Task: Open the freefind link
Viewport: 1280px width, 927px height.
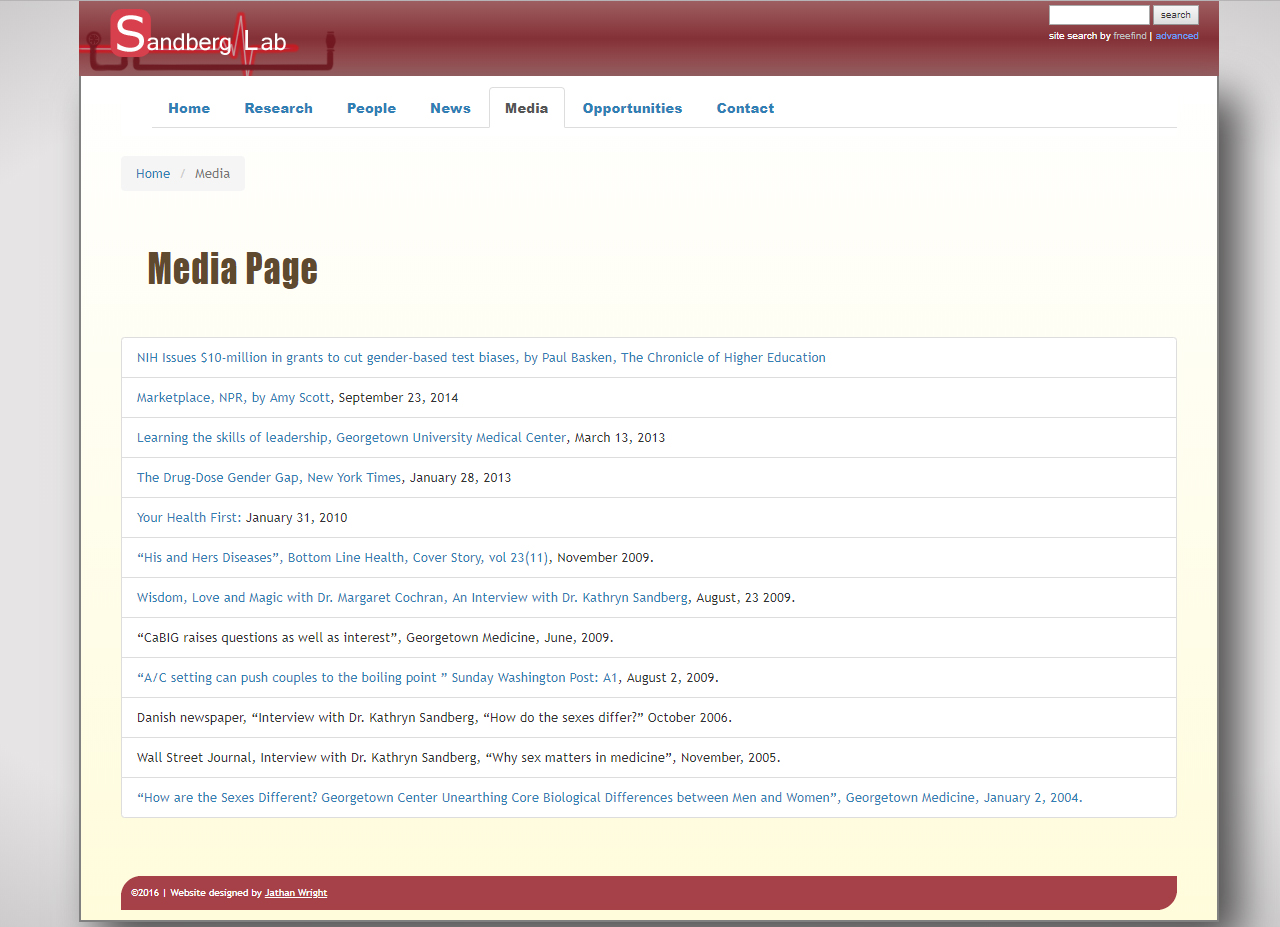Action: tap(1129, 36)
